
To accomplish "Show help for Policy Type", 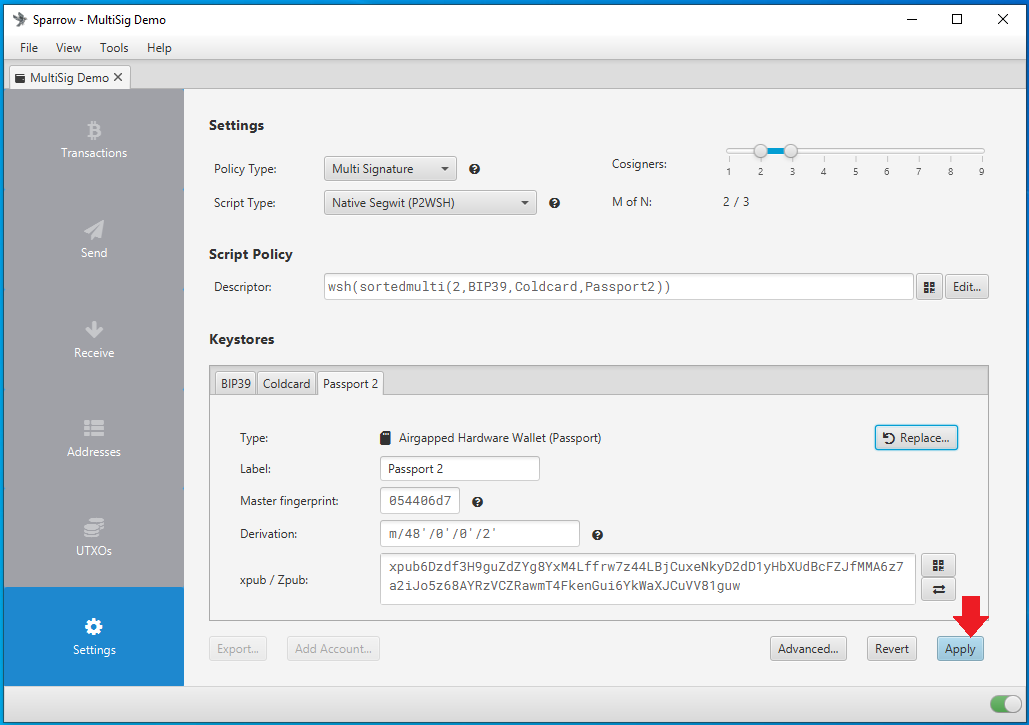I will click(474, 169).
